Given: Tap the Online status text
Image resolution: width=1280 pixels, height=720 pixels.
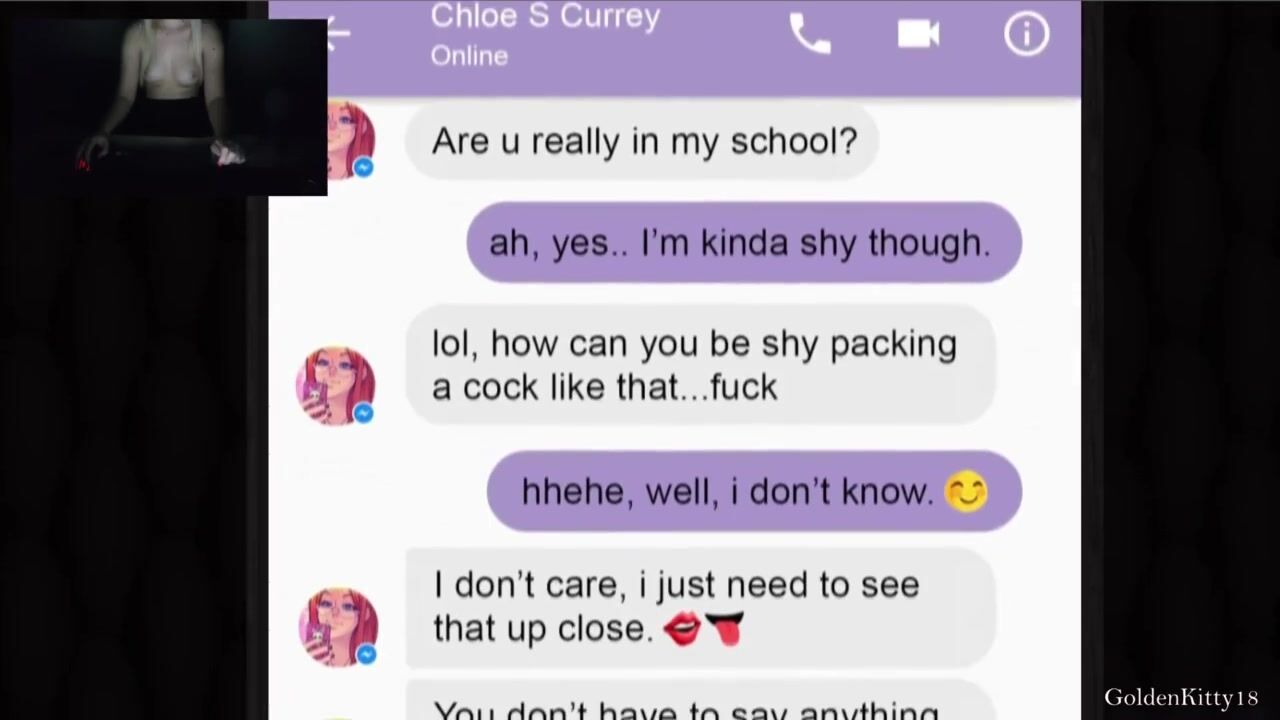Looking at the screenshot, I should (x=469, y=56).
